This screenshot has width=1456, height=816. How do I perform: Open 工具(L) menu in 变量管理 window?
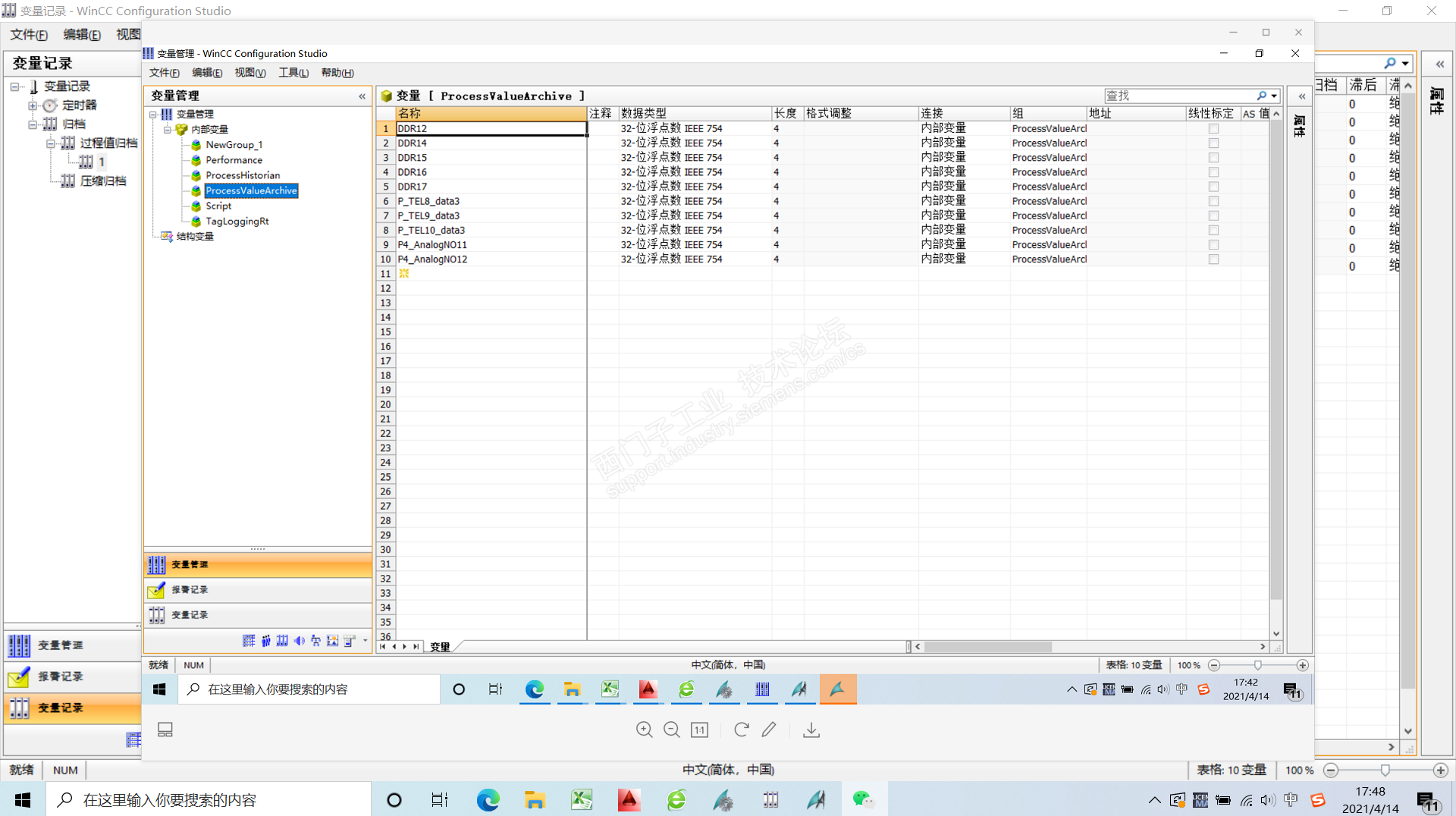(x=293, y=73)
